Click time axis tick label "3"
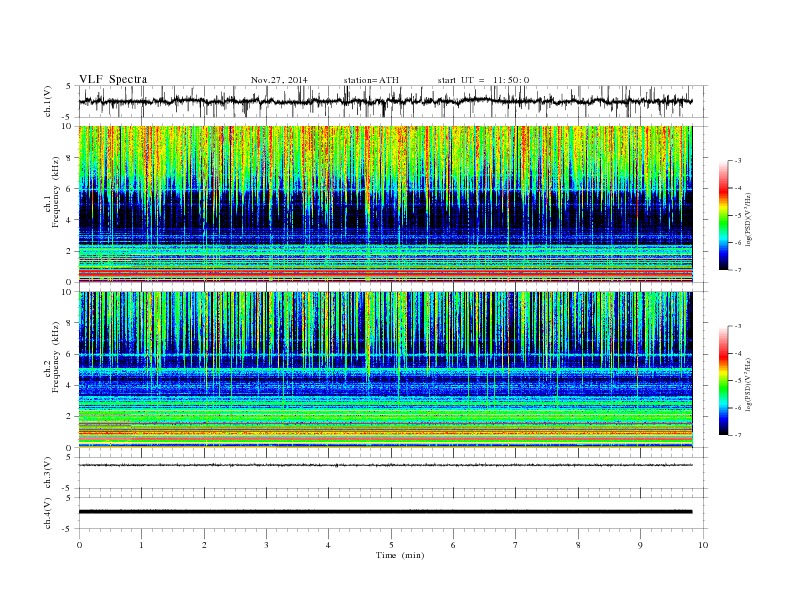 [x=266, y=545]
